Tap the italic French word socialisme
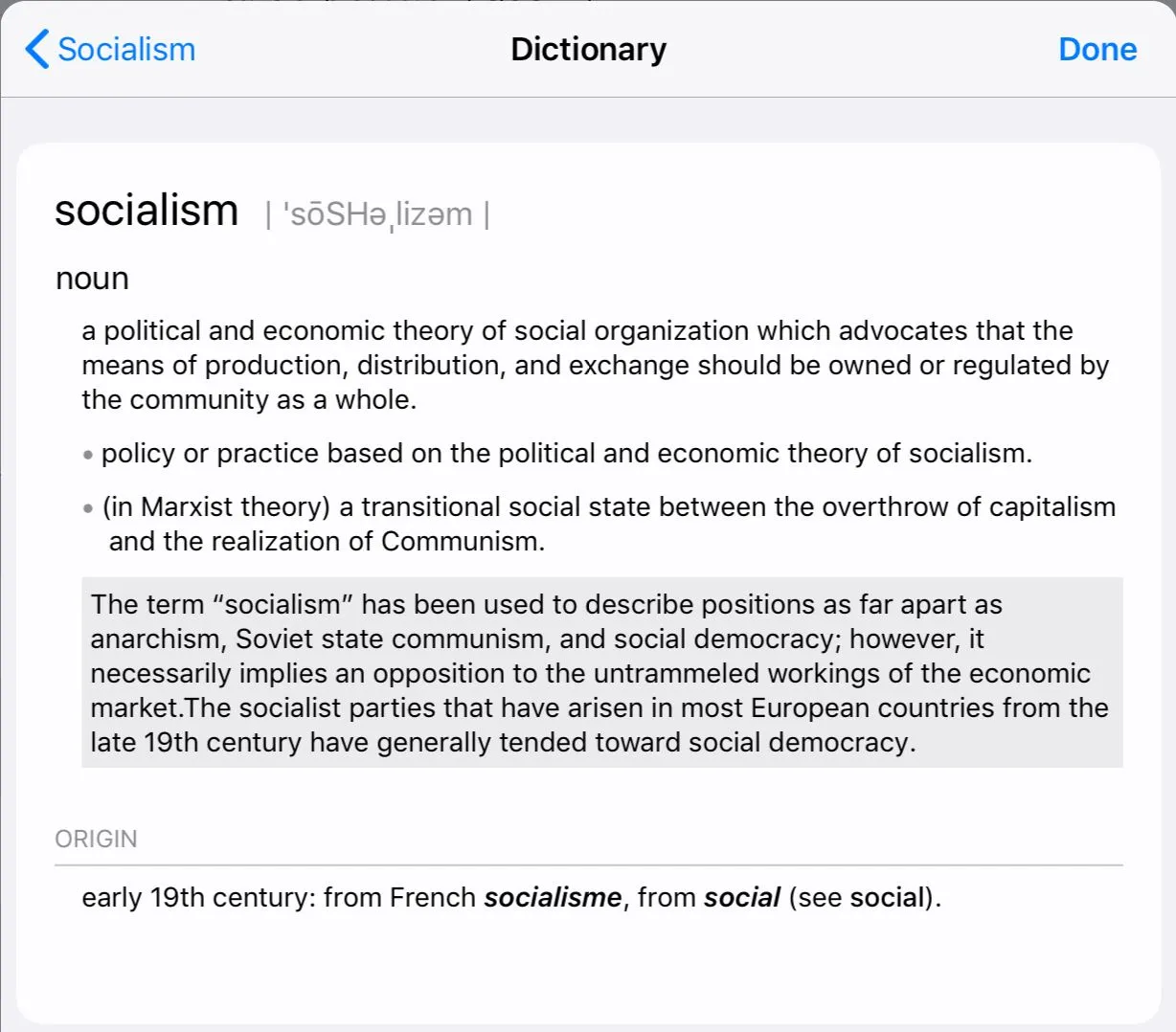 [553, 897]
